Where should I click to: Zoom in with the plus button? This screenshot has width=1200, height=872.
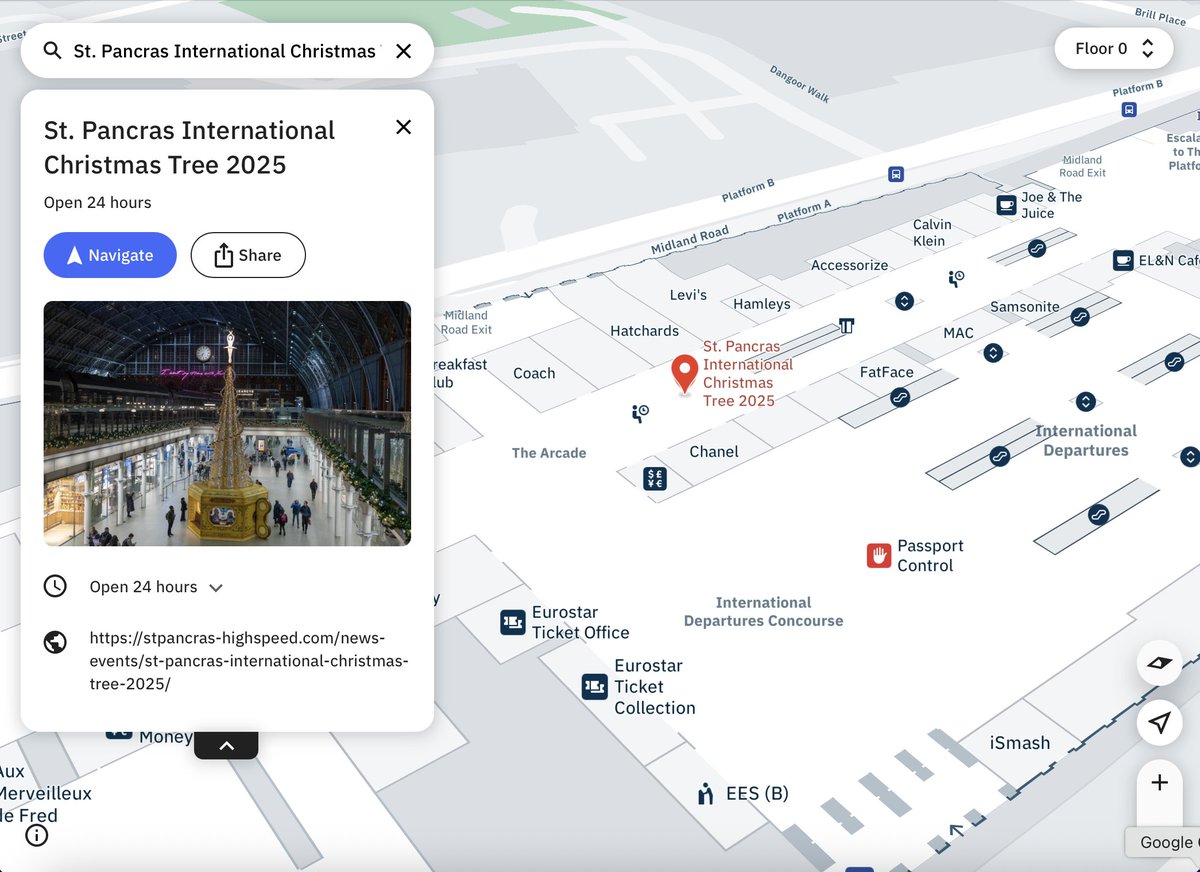pyautogui.click(x=1160, y=783)
